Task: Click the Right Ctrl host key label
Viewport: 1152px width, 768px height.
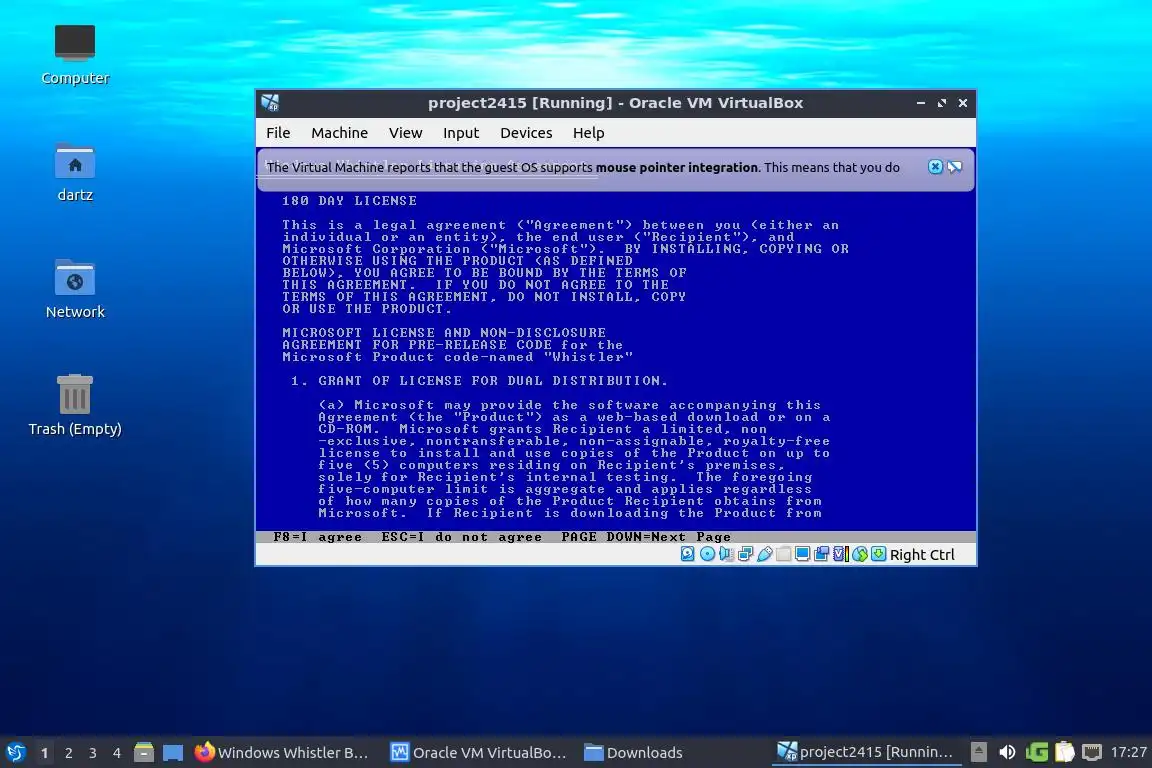Action: pyautogui.click(x=922, y=555)
